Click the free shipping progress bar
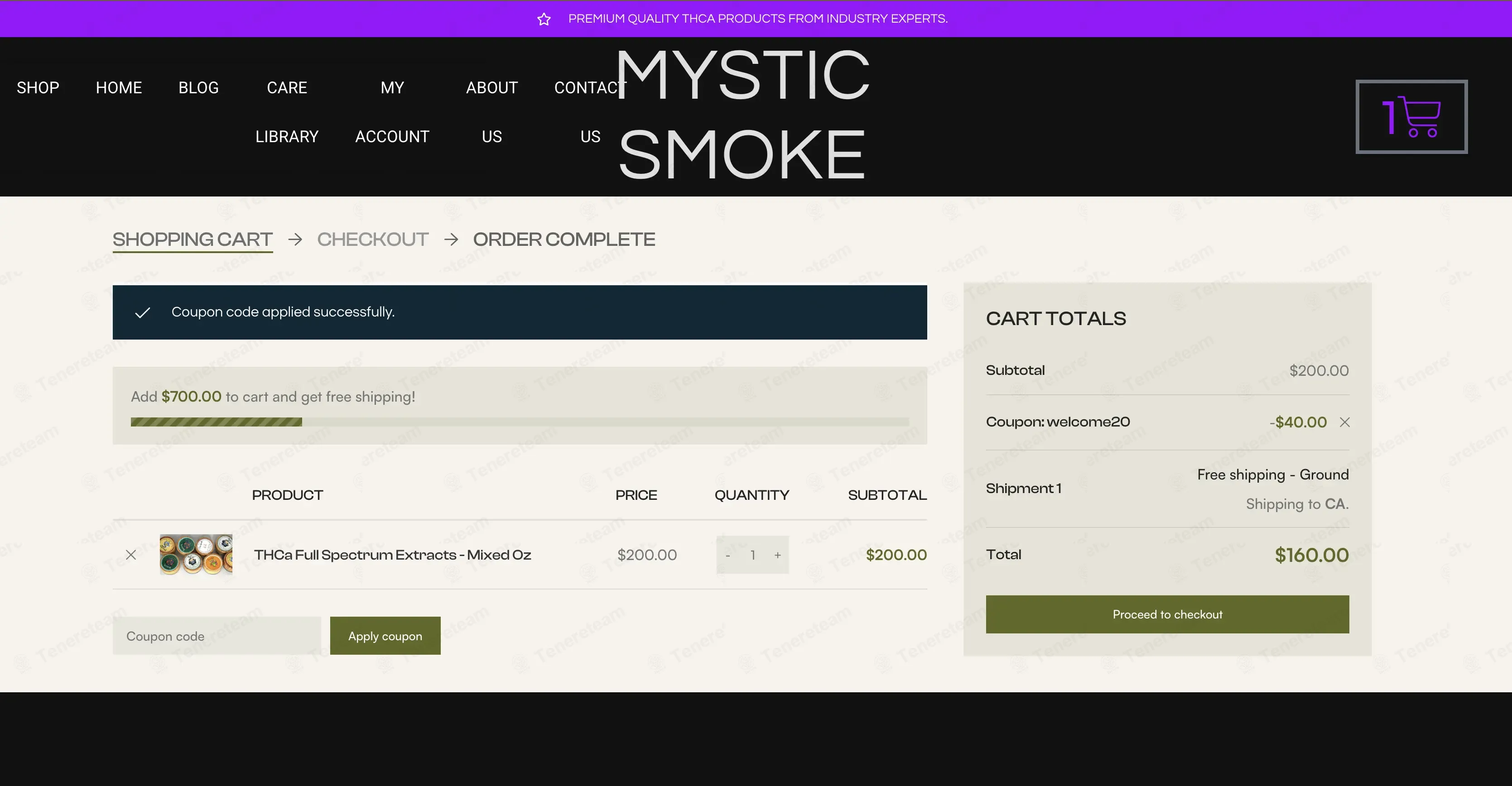Viewport: 1512px width, 786px height. tap(520, 422)
